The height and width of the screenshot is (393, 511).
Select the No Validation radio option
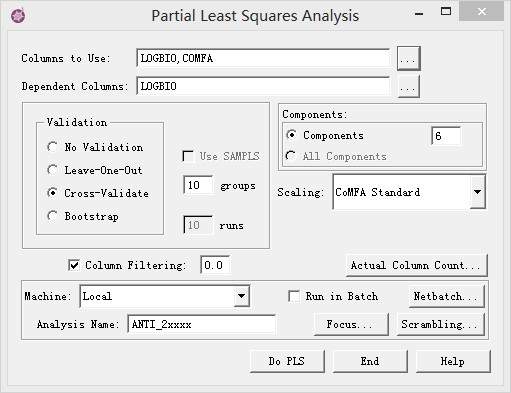pyautogui.click(x=52, y=147)
